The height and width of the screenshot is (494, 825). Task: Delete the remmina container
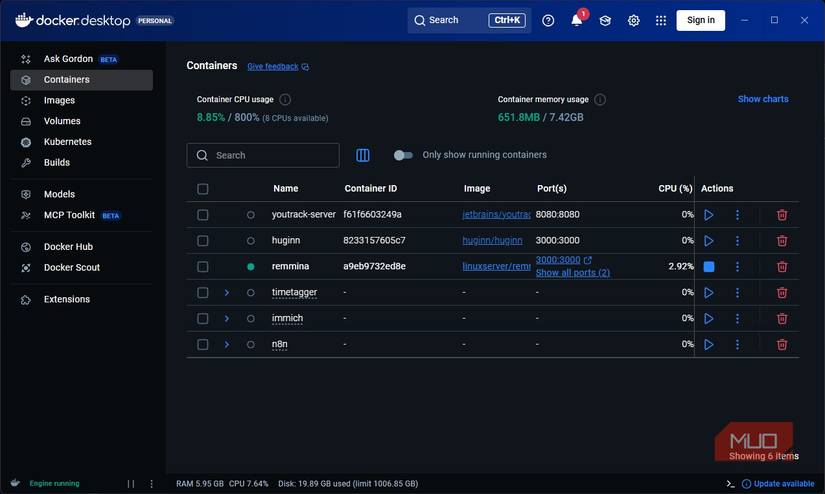[x=782, y=267]
